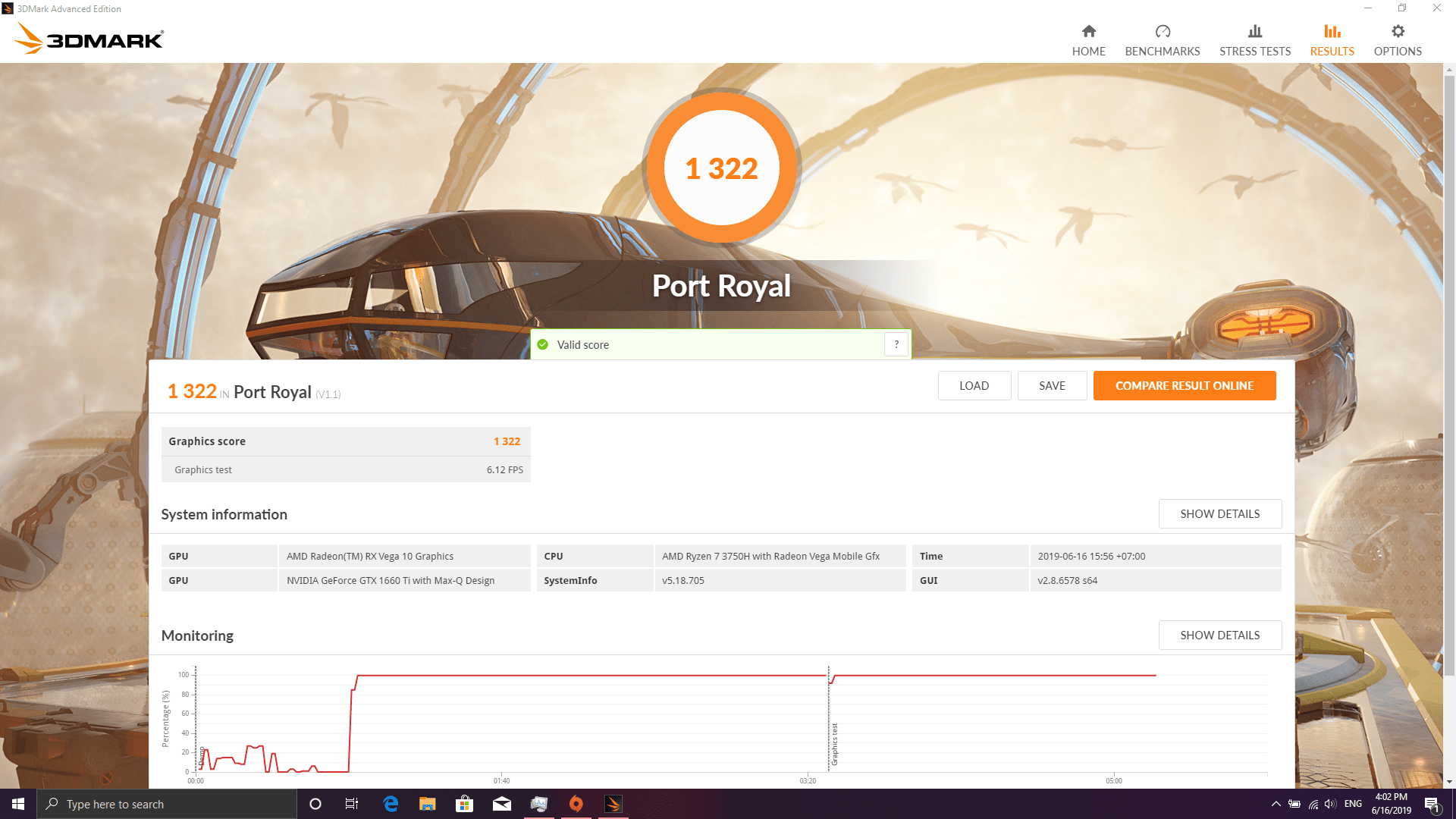
Task: Toggle valid score notification display
Action: point(897,344)
